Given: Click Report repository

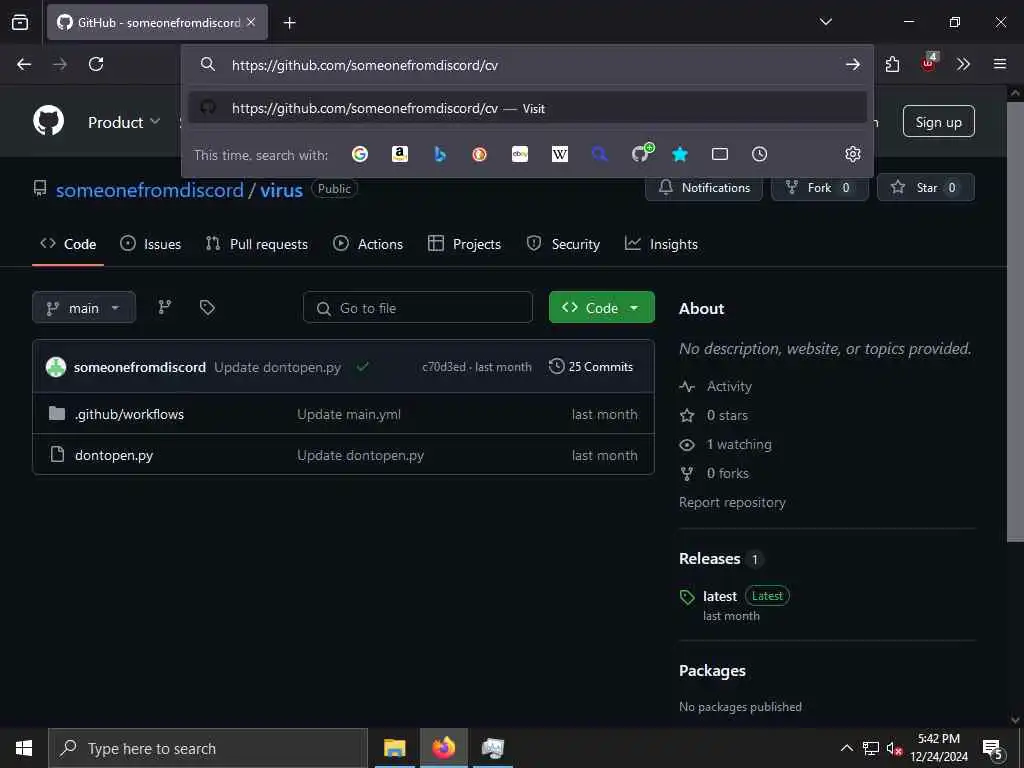Looking at the screenshot, I should click(x=732, y=502).
